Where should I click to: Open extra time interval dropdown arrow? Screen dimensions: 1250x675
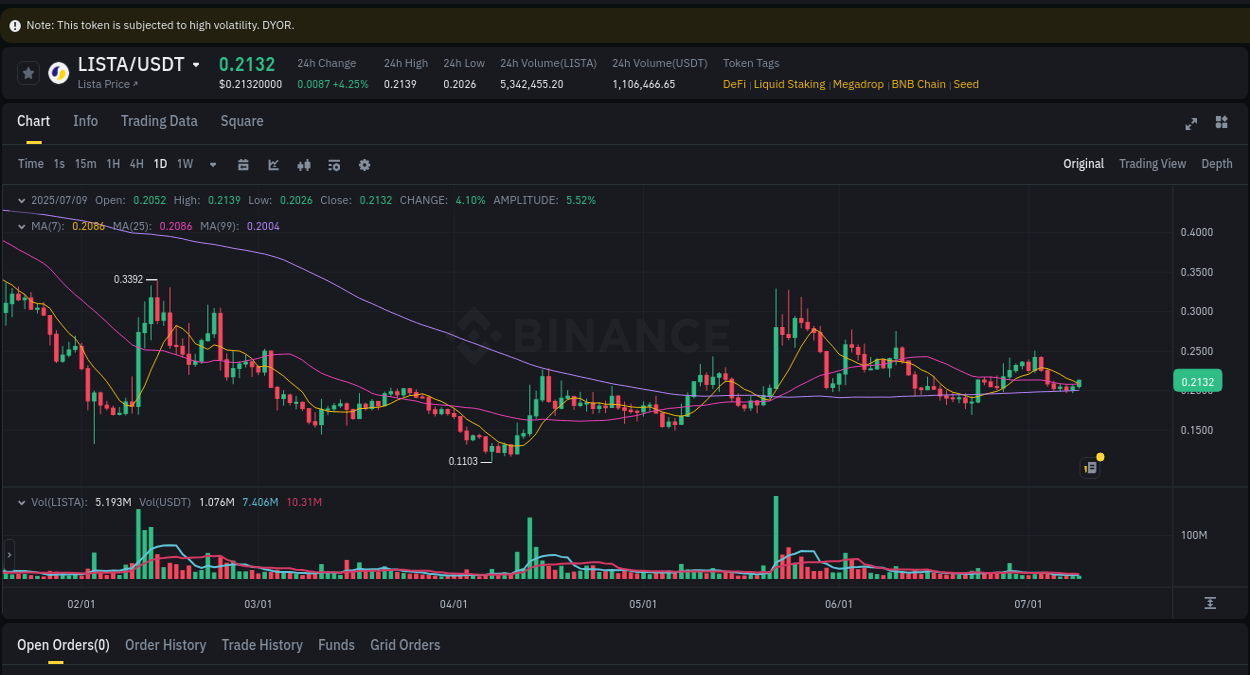[212, 164]
